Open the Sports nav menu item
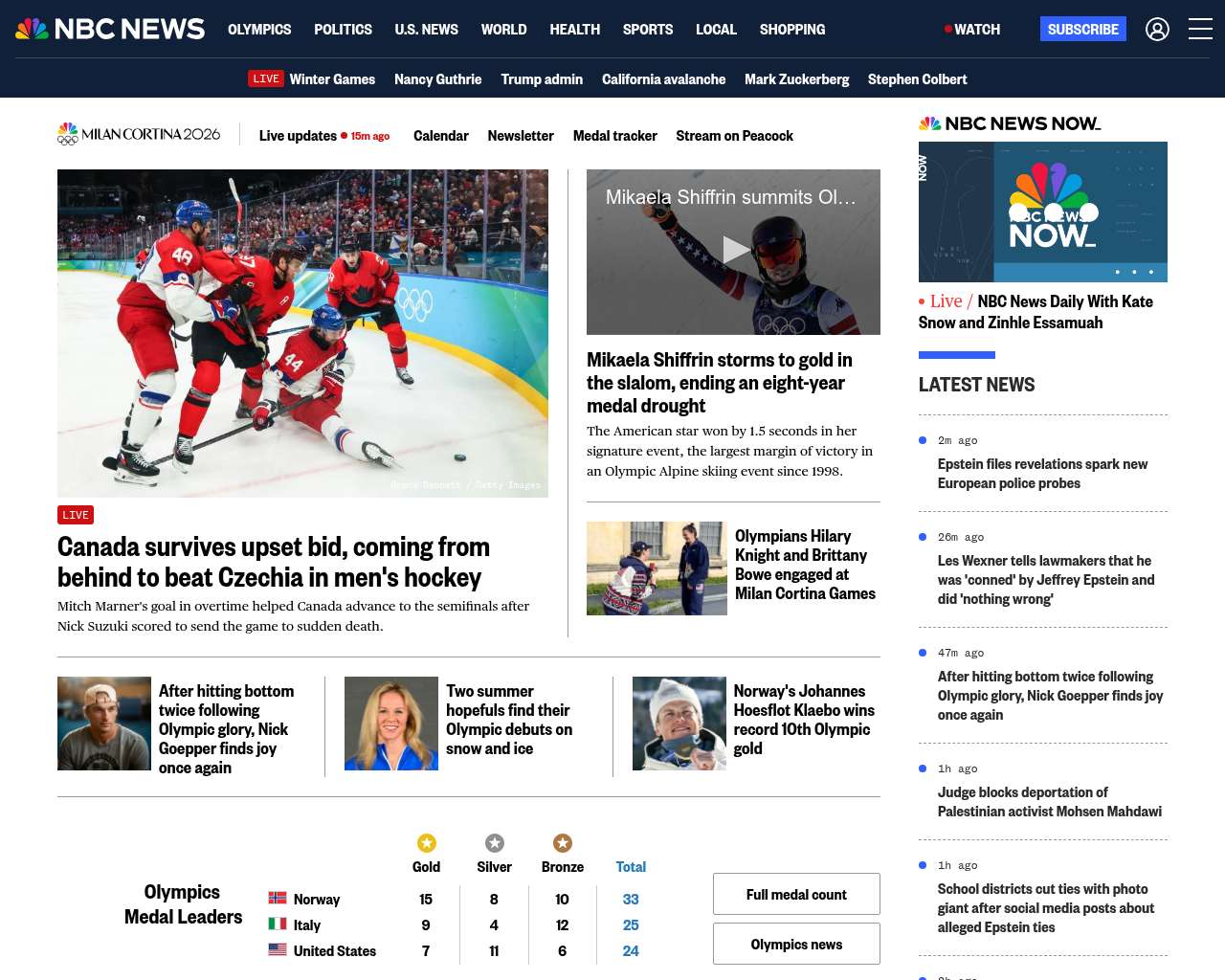This screenshot has height=980, width=1225. click(648, 30)
